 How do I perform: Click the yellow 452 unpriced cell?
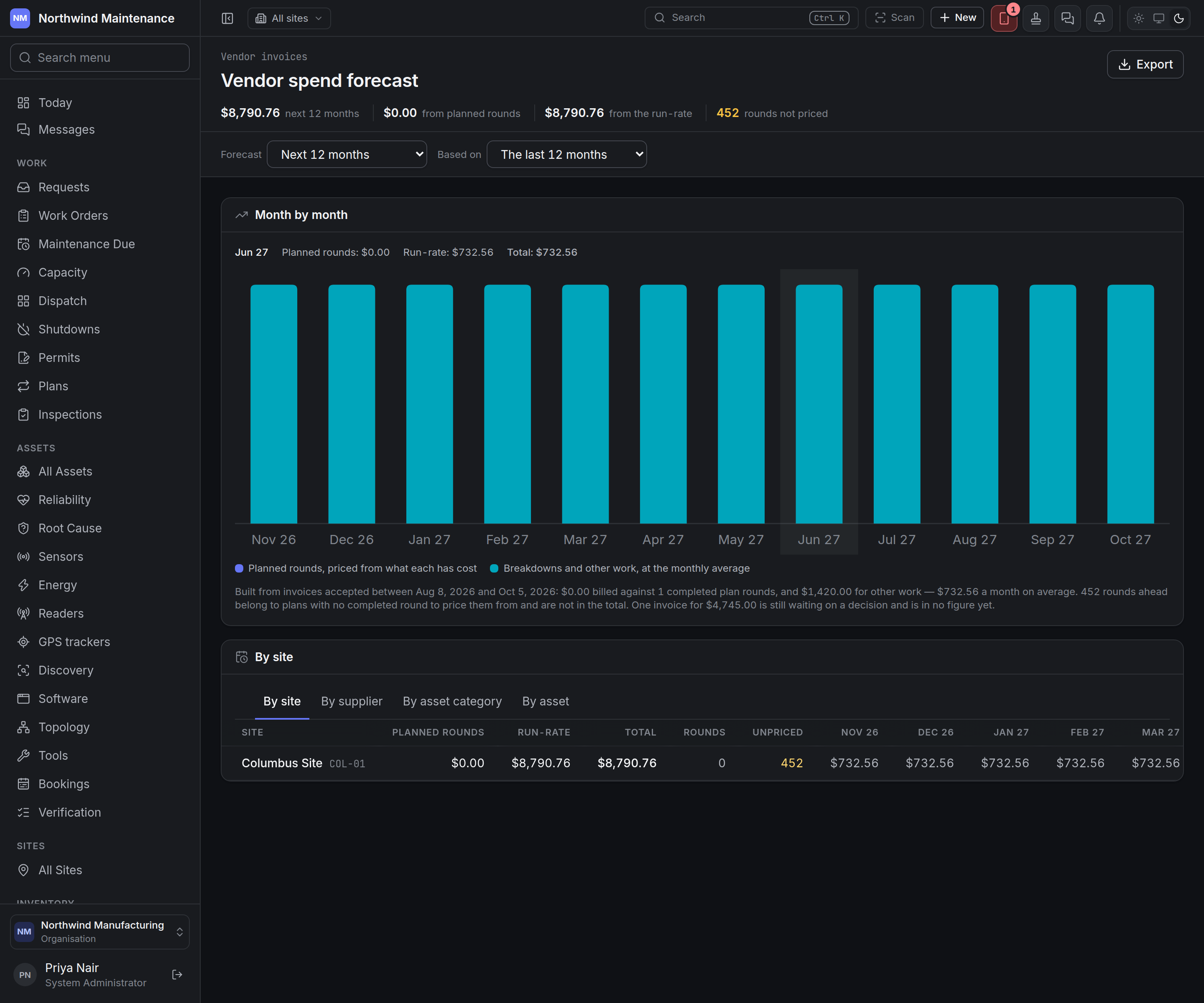click(792, 763)
